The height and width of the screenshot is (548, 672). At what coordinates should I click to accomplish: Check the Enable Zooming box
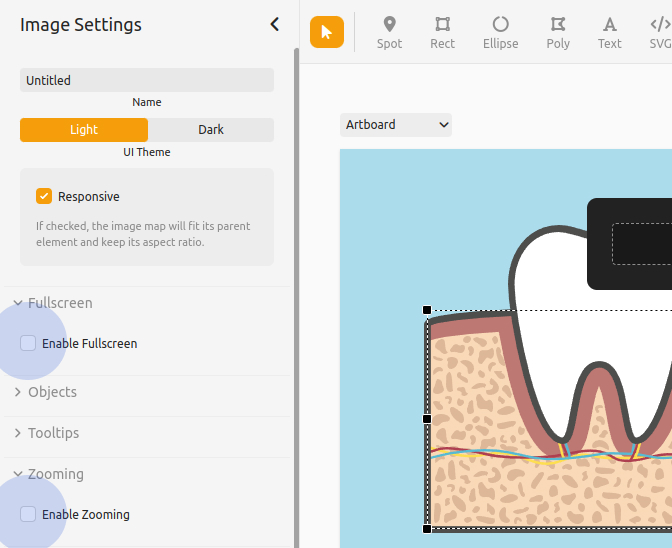pyautogui.click(x=28, y=514)
